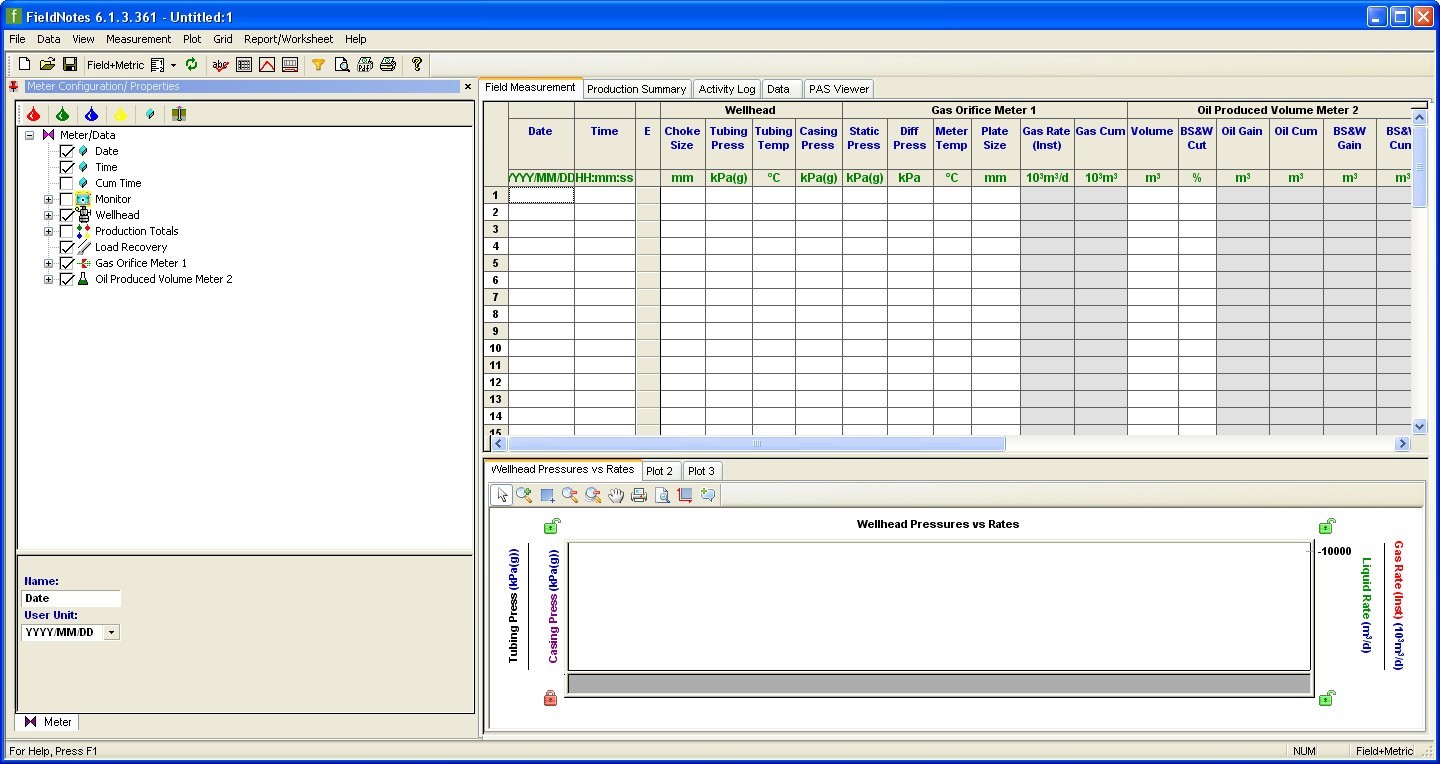Toggle the green lock above Casing Press axis
1440x764 pixels.
tap(551, 526)
